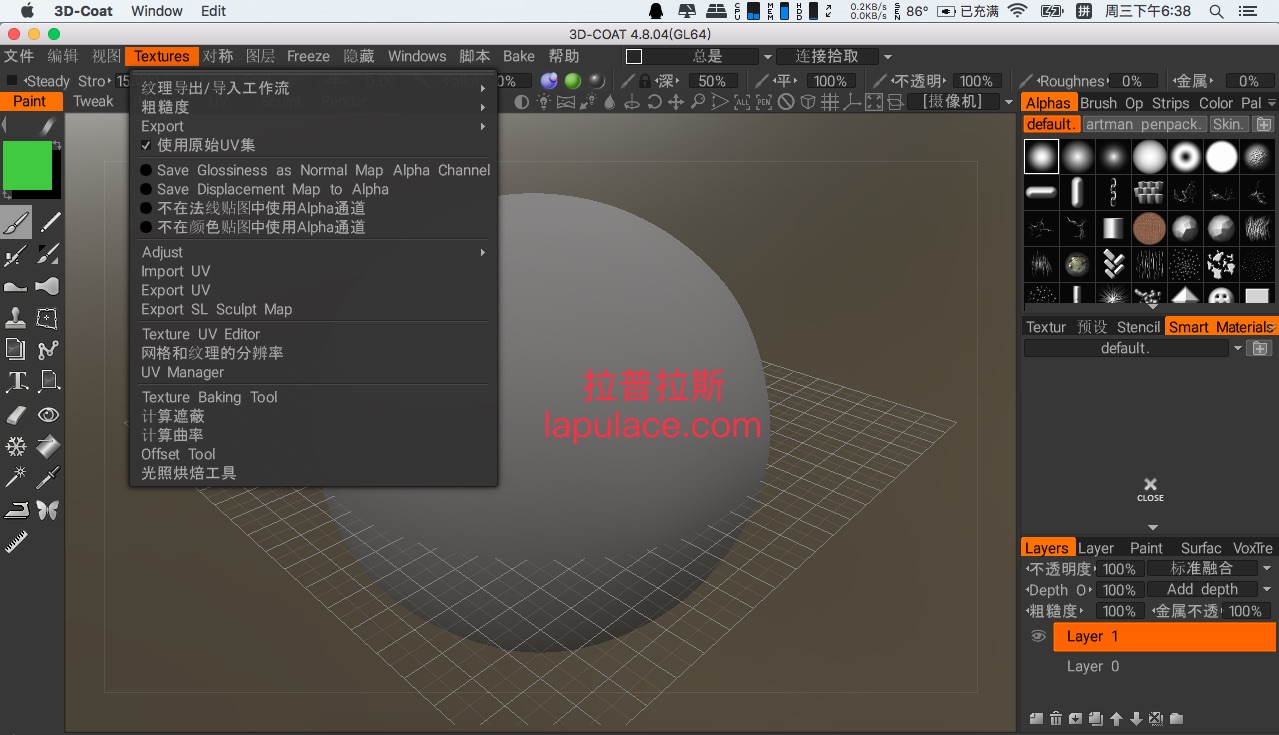Click the Zoom magnifier camera icon
1279x735 pixels.
[698, 102]
